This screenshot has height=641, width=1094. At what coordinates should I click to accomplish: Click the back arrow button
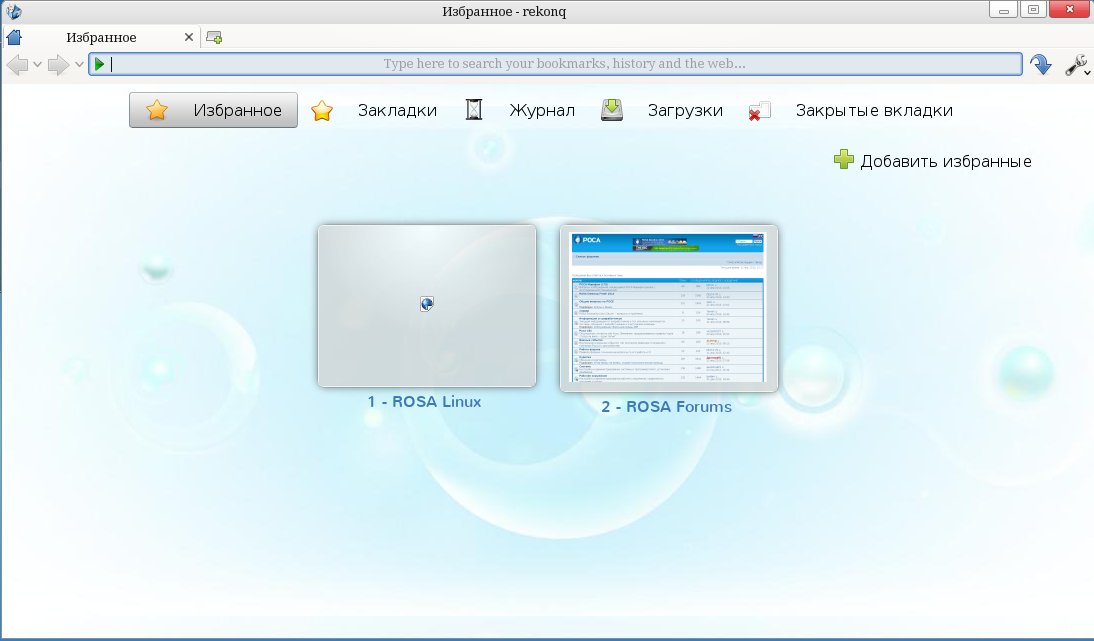[x=19, y=65]
